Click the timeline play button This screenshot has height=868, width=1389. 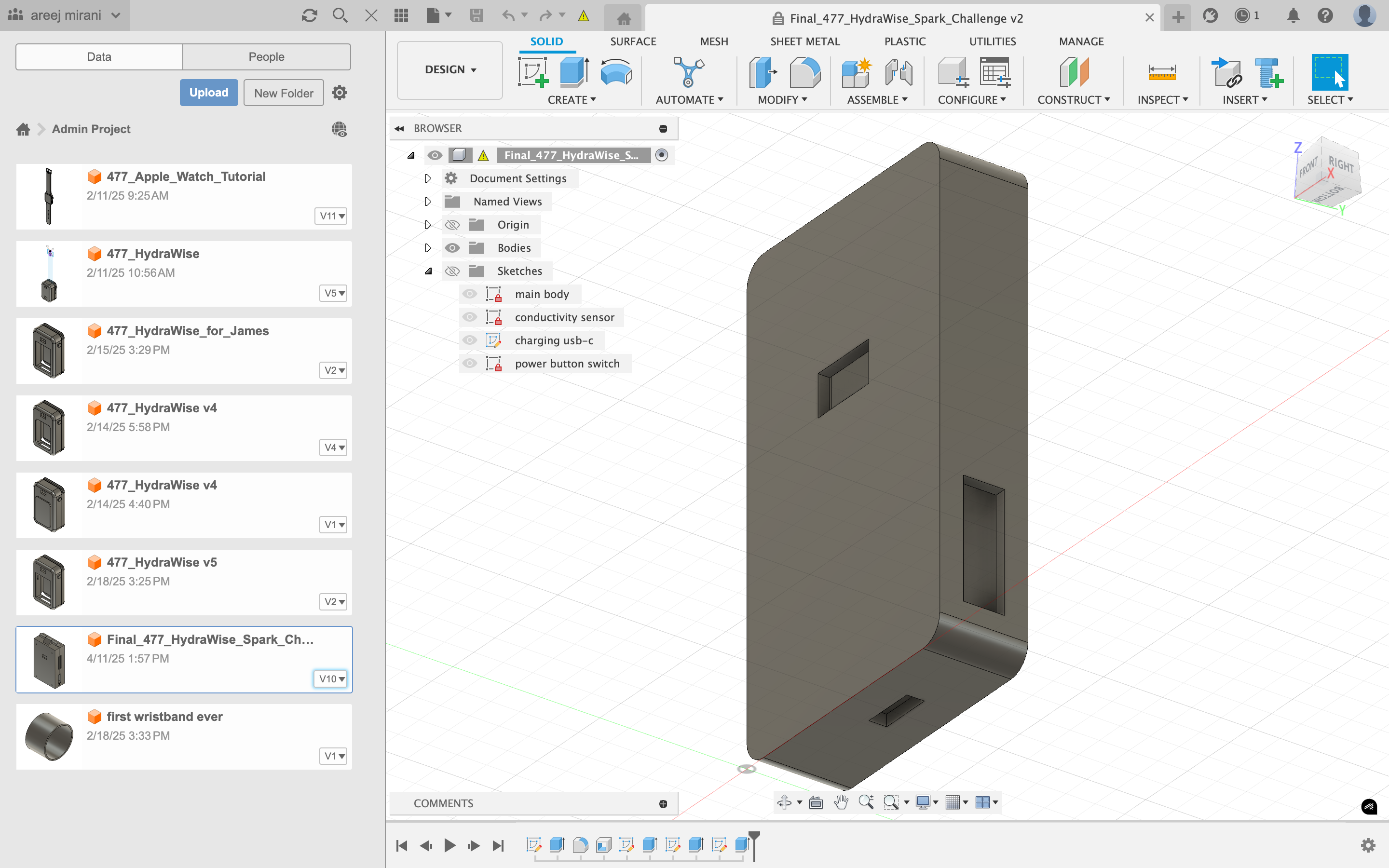tap(450, 845)
